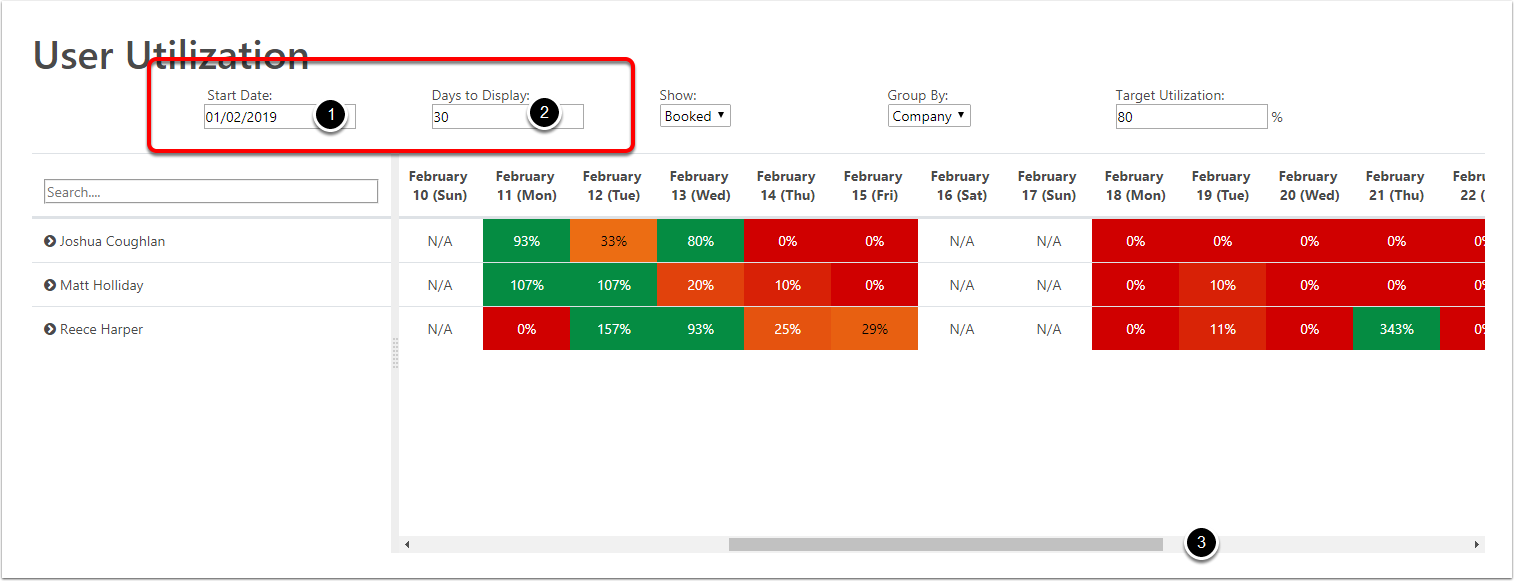Select the February 14 (Thu) column header
Image resolution: width=1514 pixels, height=581 pixels.
point(786,186)
